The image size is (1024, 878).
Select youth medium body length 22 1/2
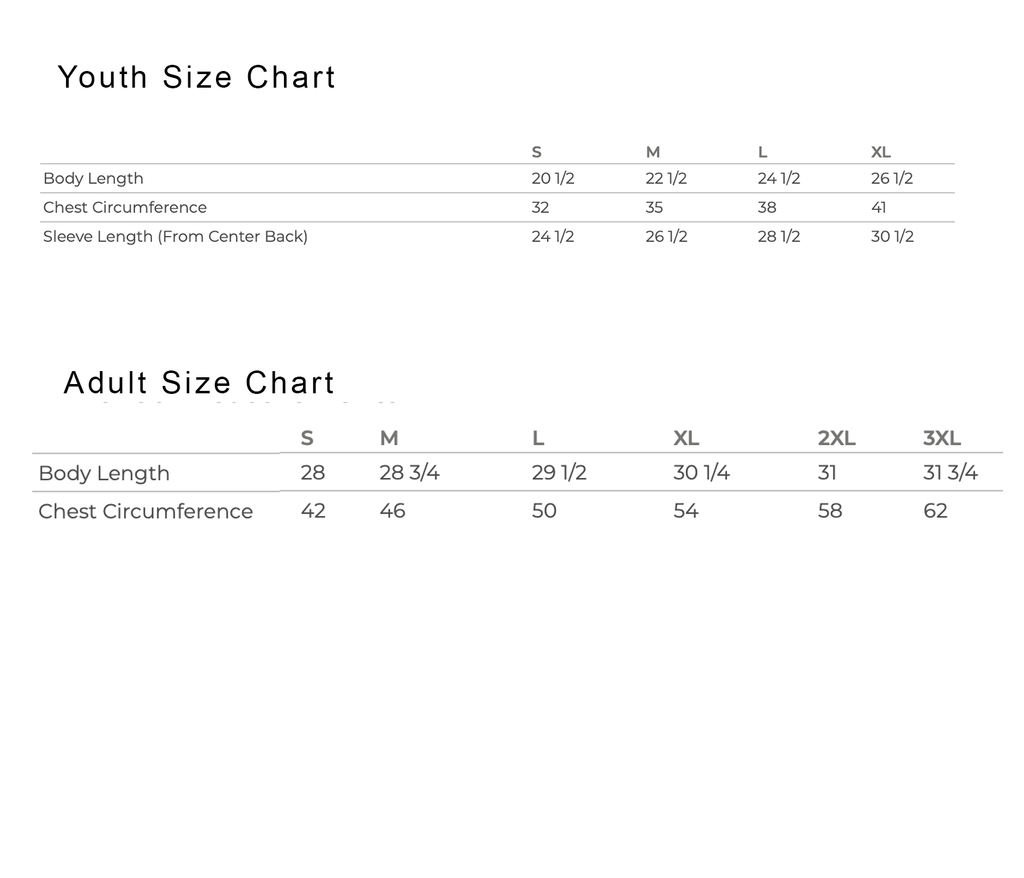pos(666,178)
